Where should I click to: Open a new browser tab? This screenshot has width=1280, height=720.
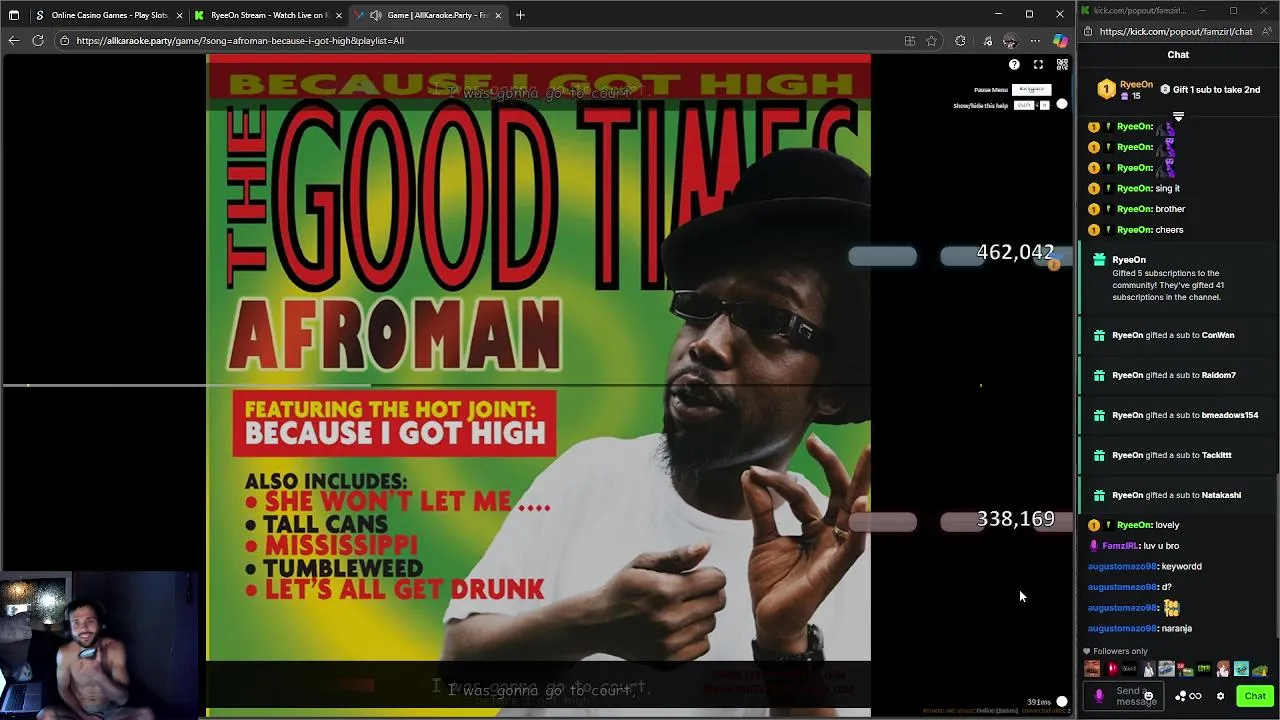tap(520, 15)
